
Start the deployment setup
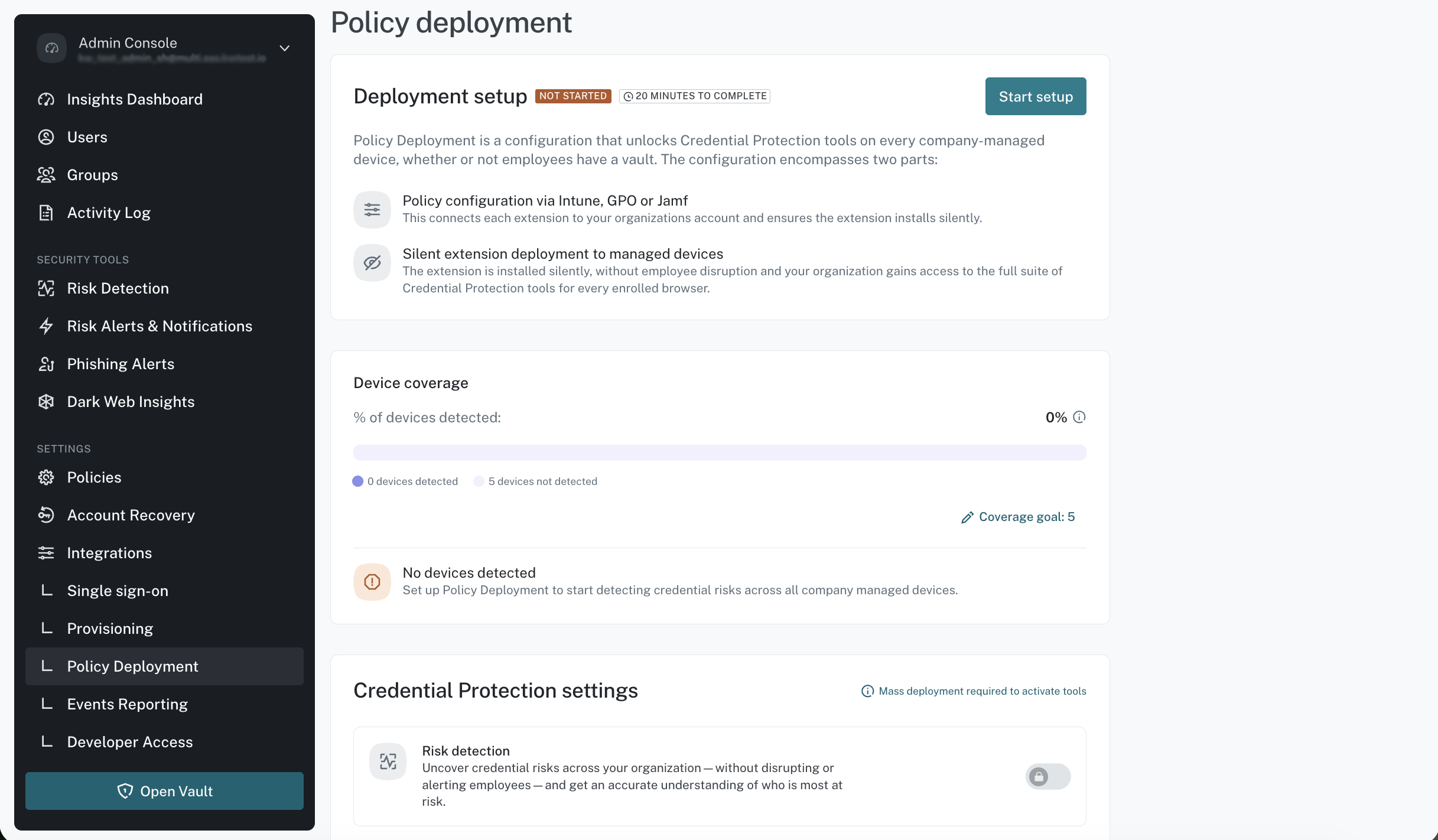[1036, 96]
